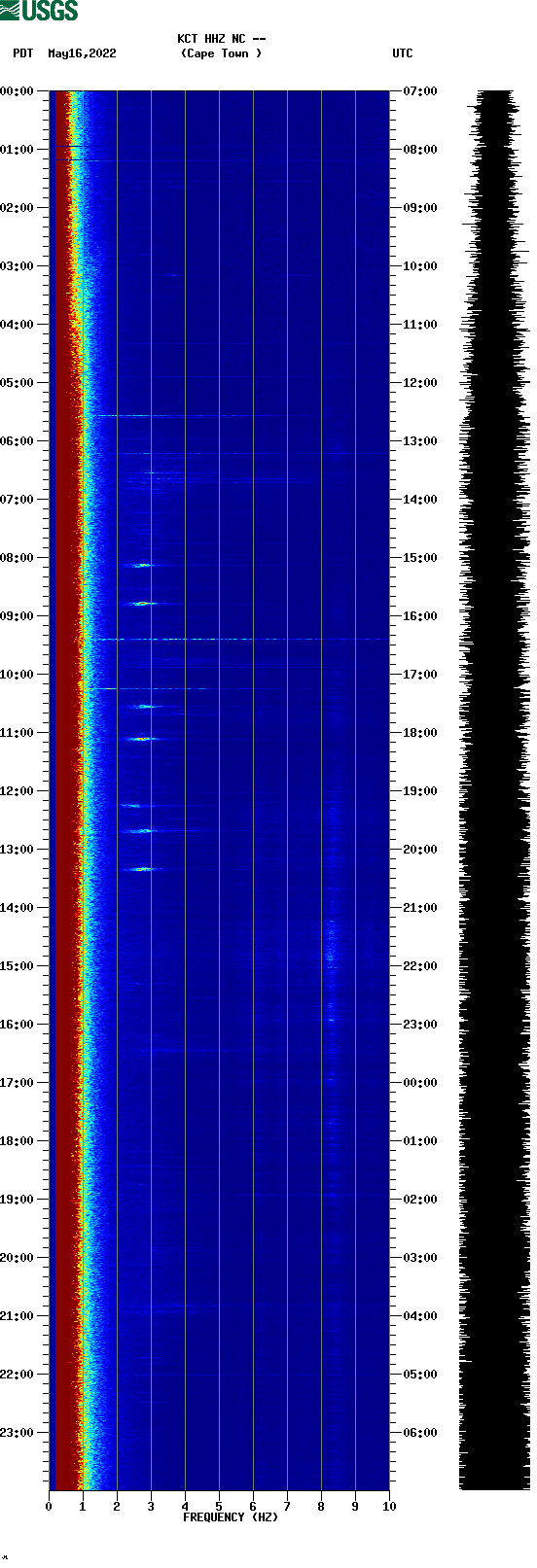Click the 03:00 UTC time label
Image resolution: width=537 pixels, height=1568 pixels.
click(x=420, y=1258)
